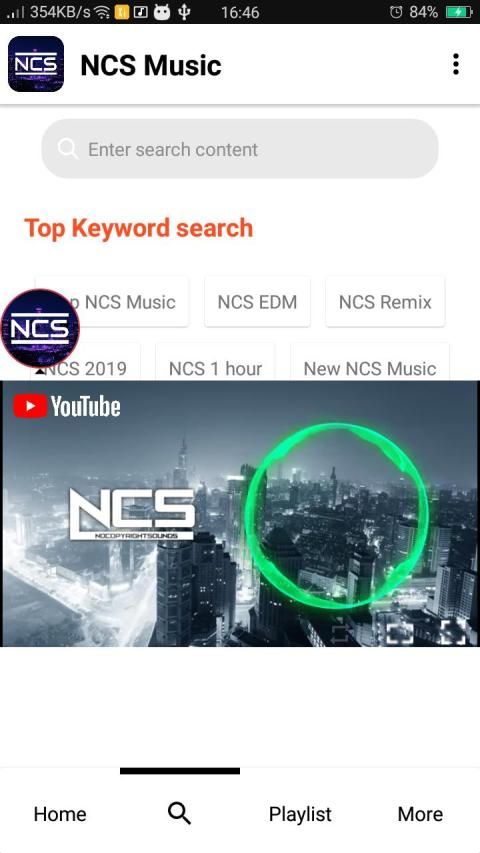The height and width of the screenshot is (853, 480).
Task: Open the More tab
Action: point(420,814)
